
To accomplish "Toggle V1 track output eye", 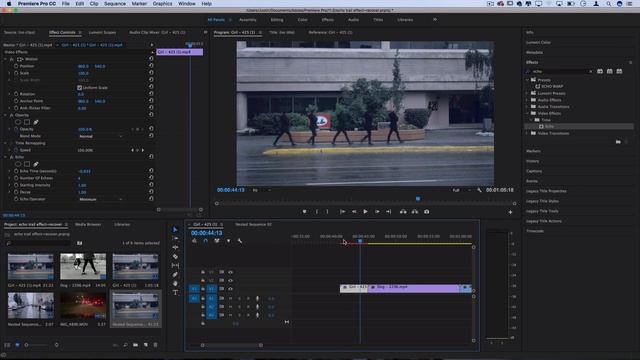I will pyautogui.click(x=231, y=289).
